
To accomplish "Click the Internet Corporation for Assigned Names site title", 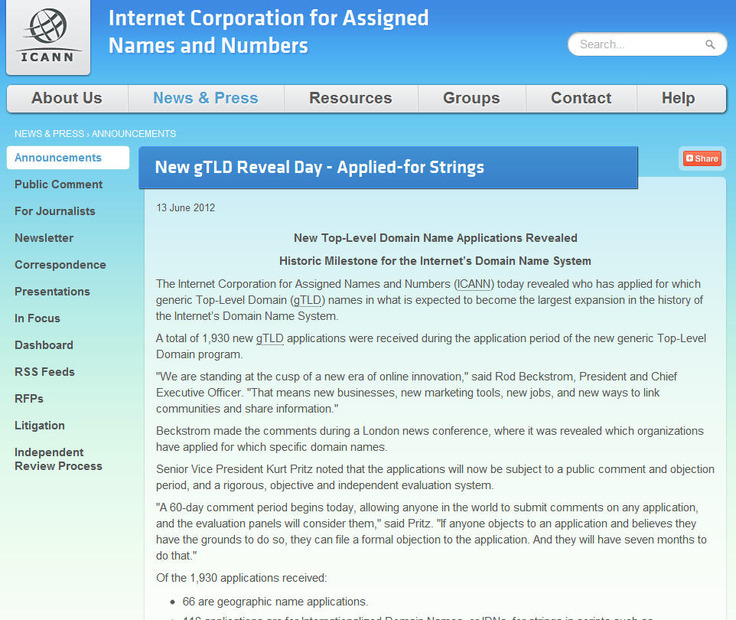I will point(268,32).
